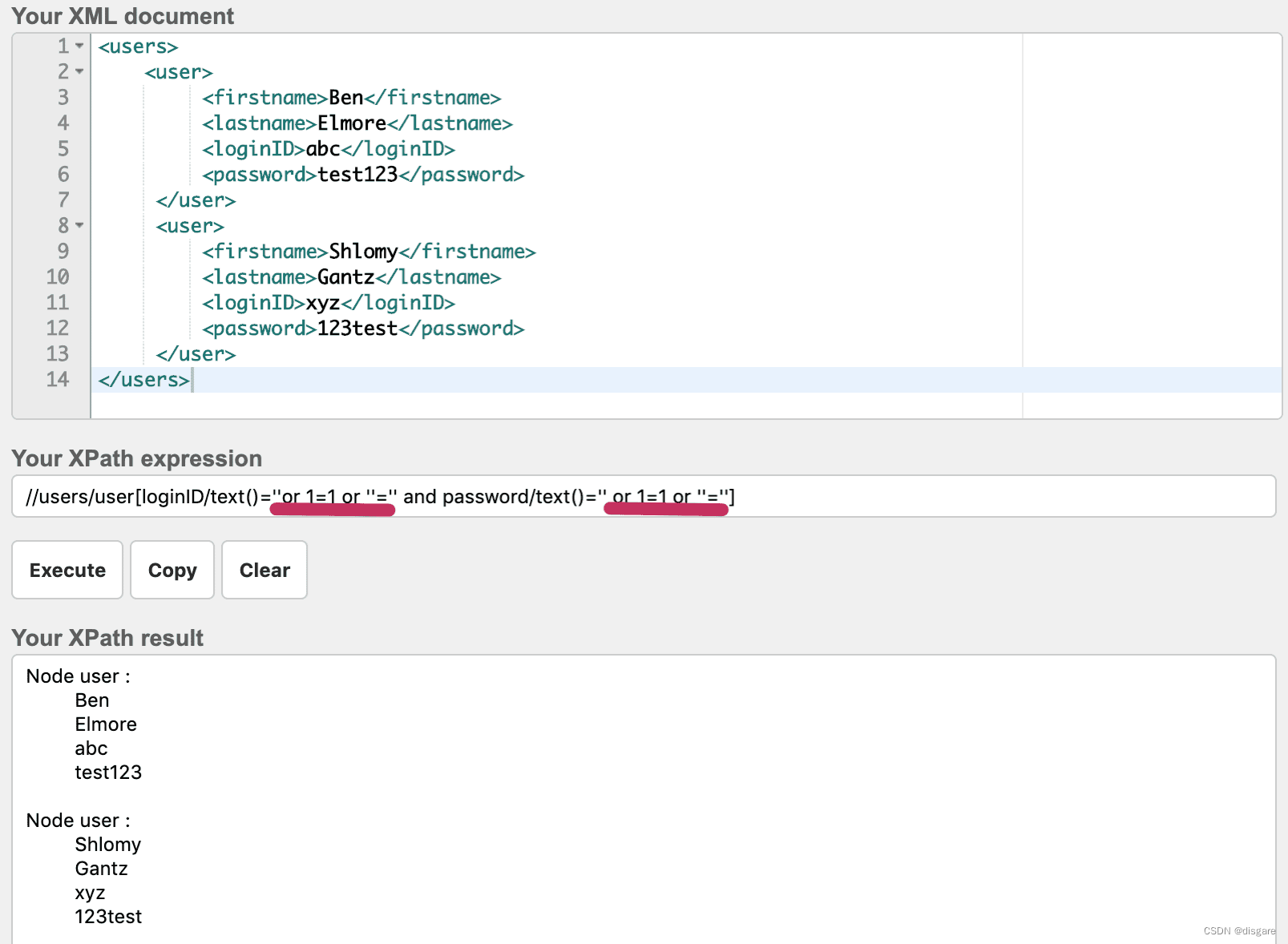Copy the XPath expression with Copy button
1288x944 pixels.
[x=172, y=570]
